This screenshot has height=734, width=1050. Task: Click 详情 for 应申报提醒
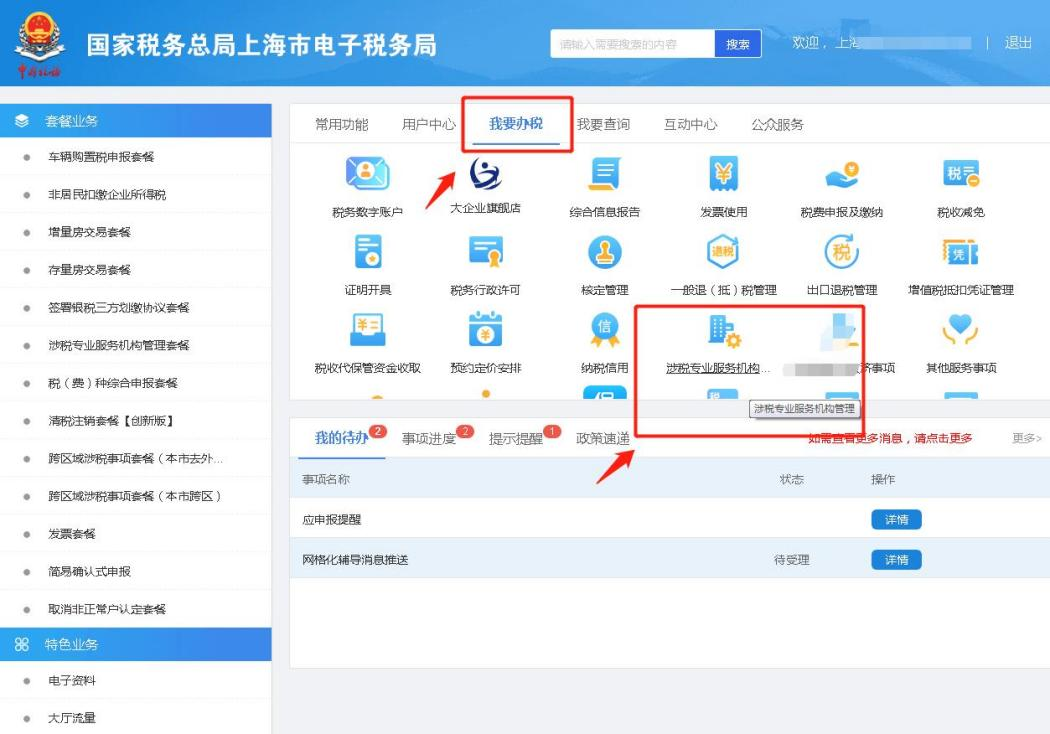pyautogui.click(x=896, y=520)
